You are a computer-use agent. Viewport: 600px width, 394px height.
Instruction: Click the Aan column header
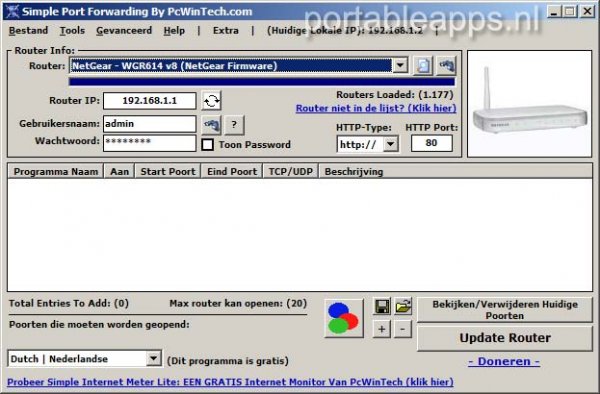point(119,171)
